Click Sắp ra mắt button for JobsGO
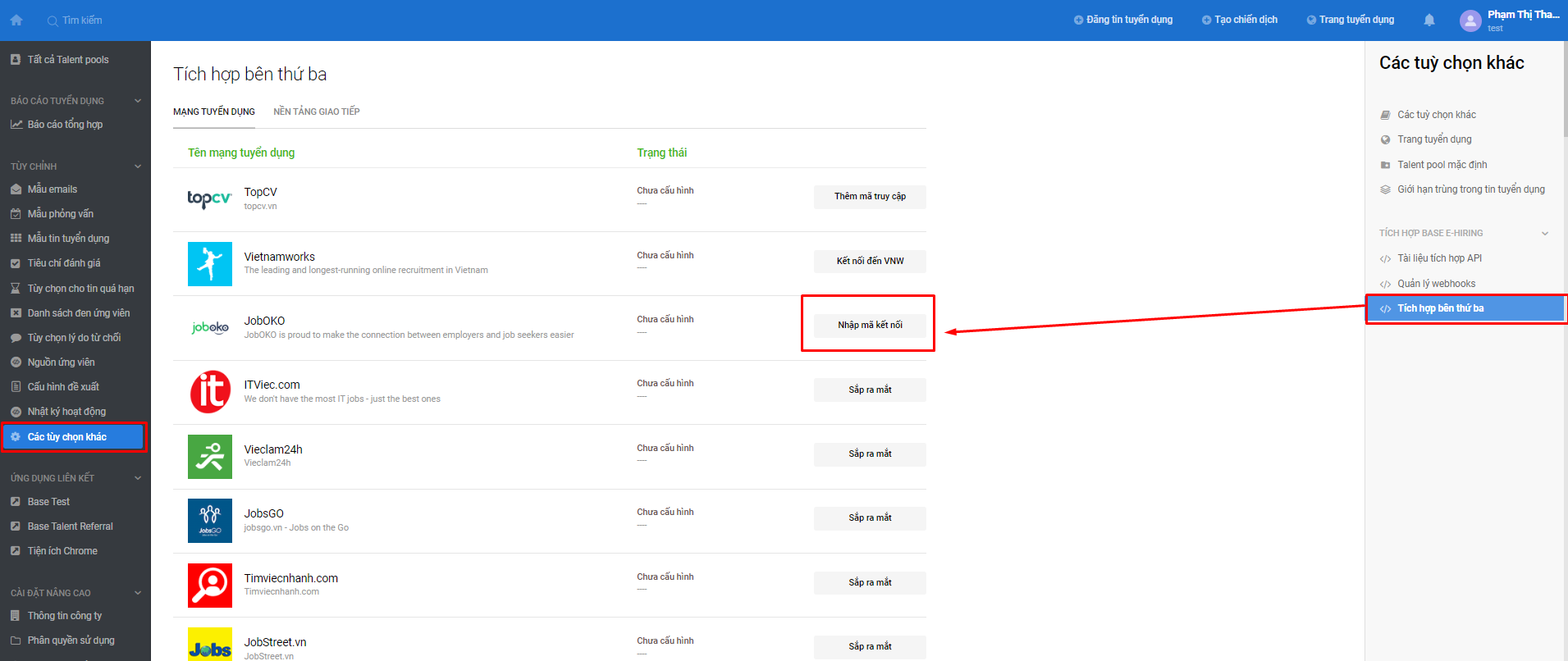This screenshot has height=661, width=1568. 870,518
